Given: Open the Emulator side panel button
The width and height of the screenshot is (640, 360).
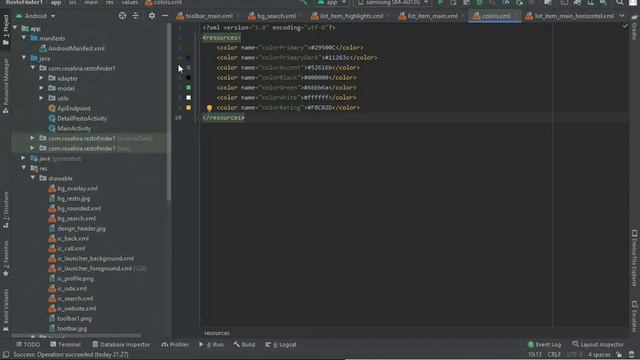Looking at the screenshot, I should coord(634,317).
